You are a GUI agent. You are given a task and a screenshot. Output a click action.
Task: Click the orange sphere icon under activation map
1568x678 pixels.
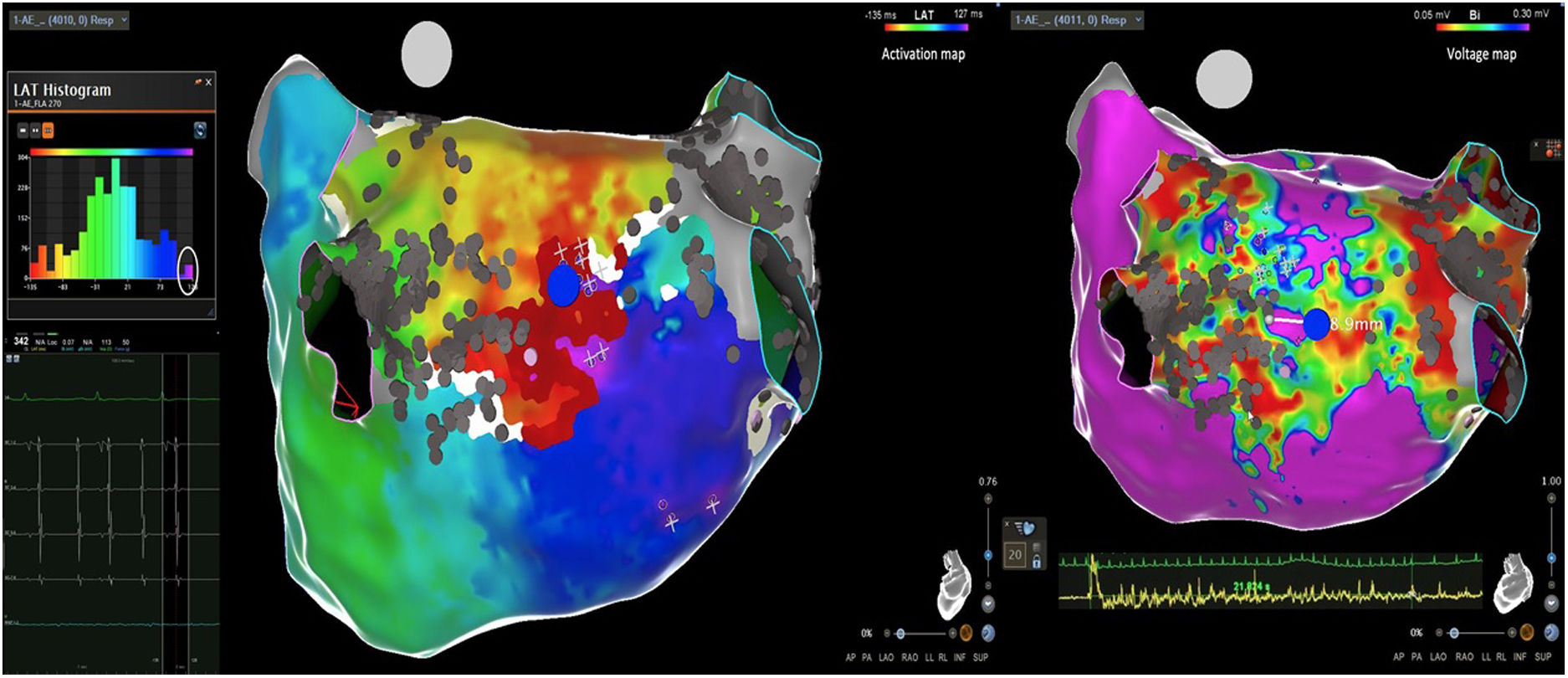[x=966, y=634]
